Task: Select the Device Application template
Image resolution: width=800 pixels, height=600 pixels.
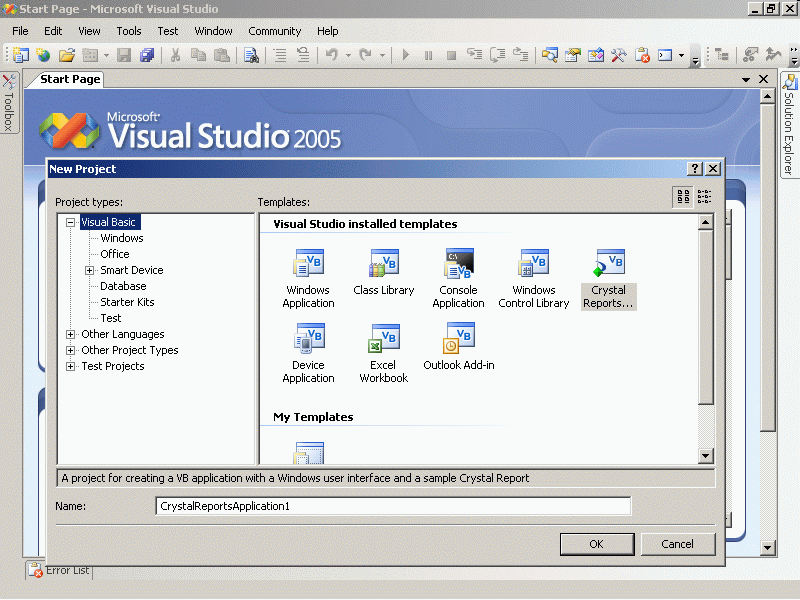Action: point(308,353)
